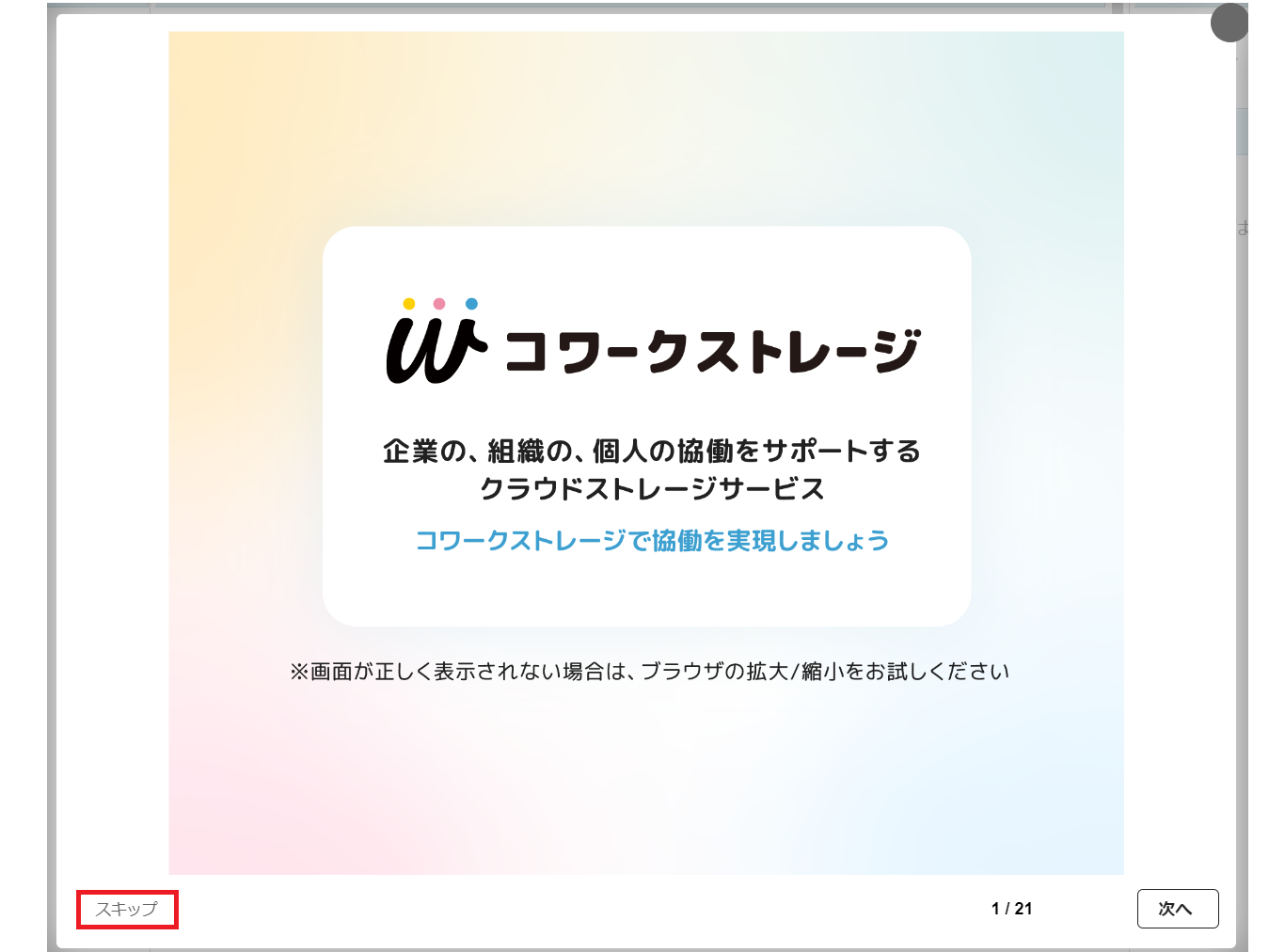The width and height of the screenshot is (1269, 952).
Task: Click the dimmed page strip left of the dialog
Action: click(x=51, y=470)
